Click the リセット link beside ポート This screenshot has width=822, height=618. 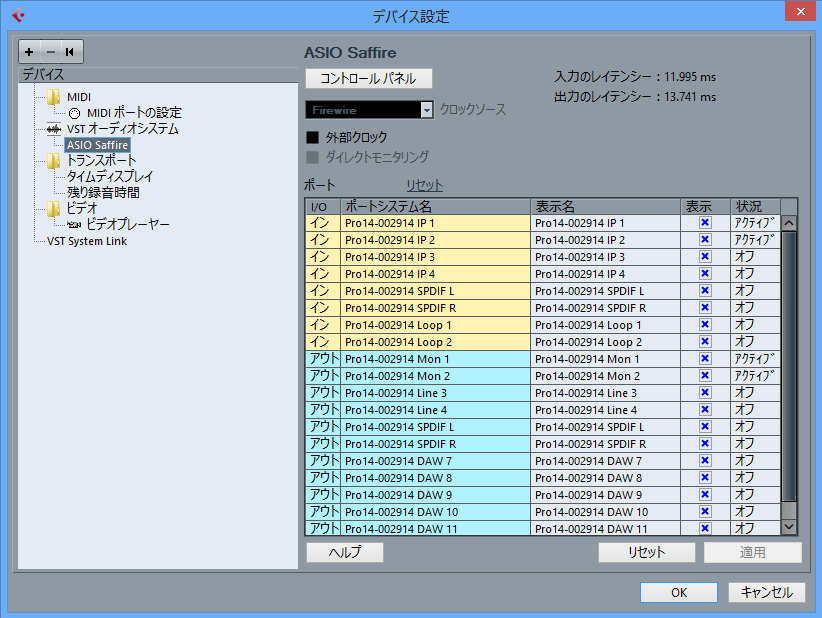click(x=425, y=185)
